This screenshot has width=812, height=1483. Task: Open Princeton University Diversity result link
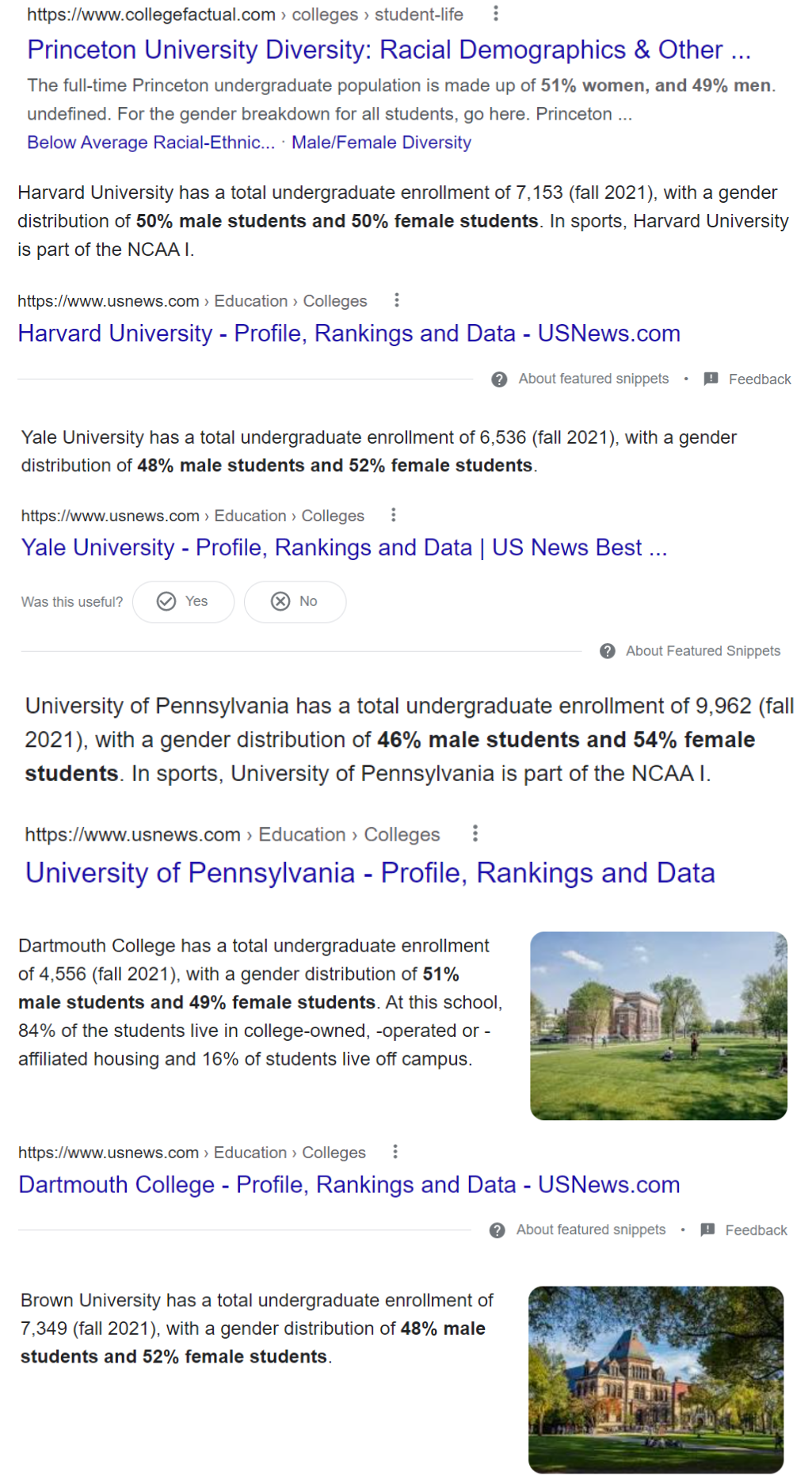[x=388, y=50]
